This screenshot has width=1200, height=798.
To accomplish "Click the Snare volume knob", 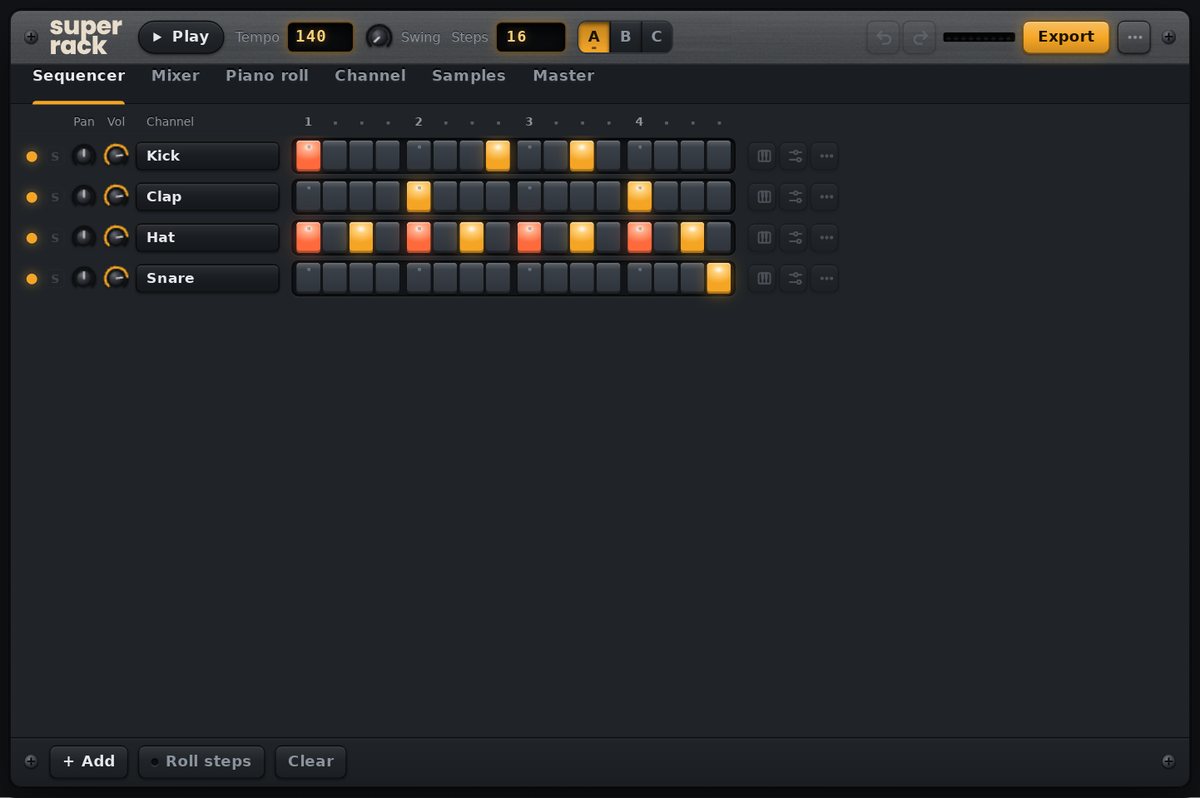I will (117, 279).
